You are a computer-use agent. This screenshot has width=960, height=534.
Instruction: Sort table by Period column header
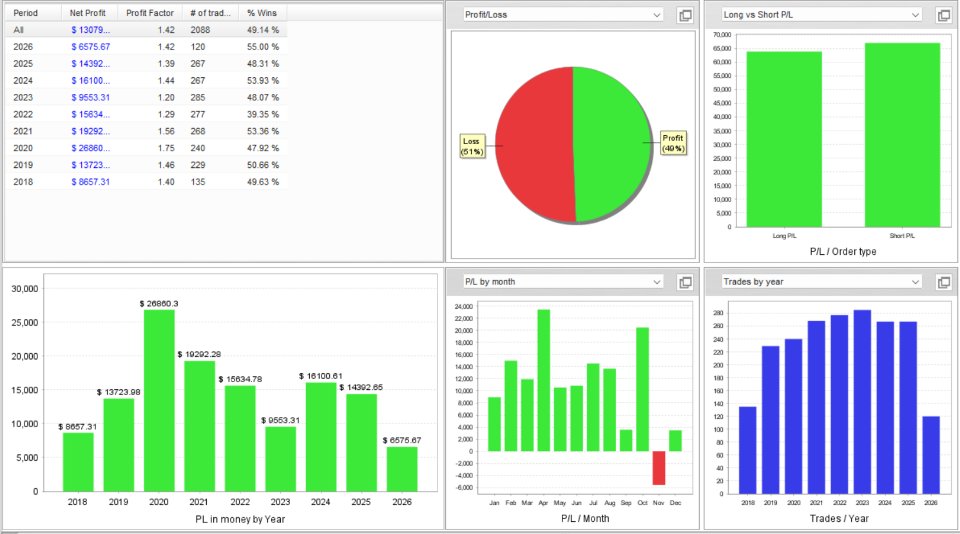pos(34,13)
